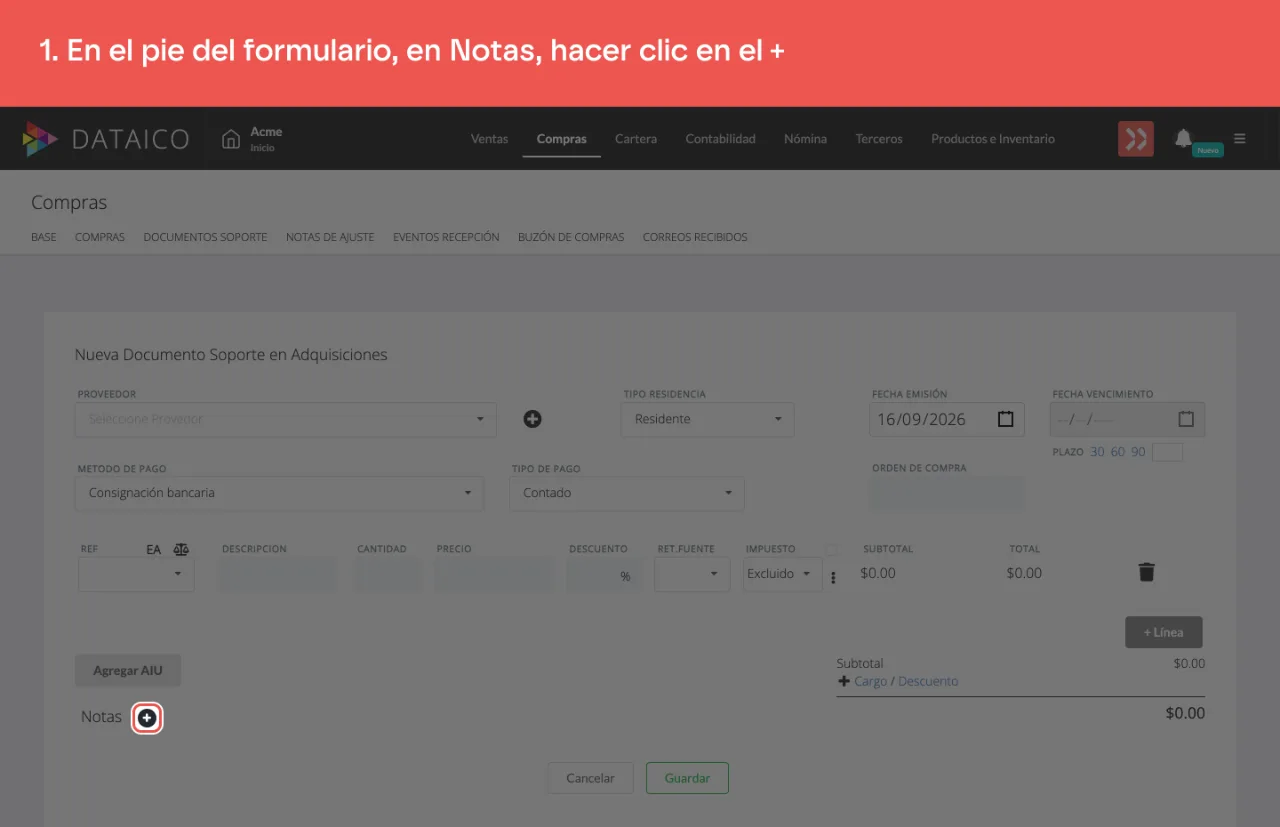The height and width of the screenshot is (827, 1280).
Task: Open the three-dot options next to Impuesto
Action: (x=833, y=578)
